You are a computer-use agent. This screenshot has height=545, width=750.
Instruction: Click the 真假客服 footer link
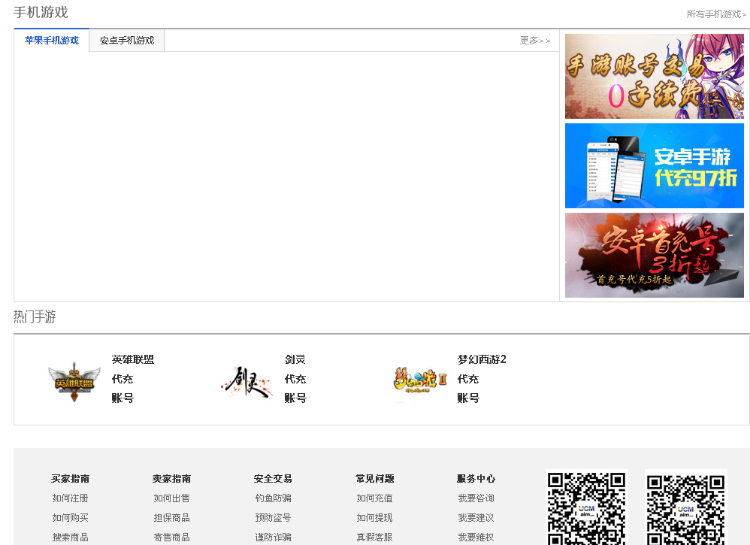click(x=375, y=537)
